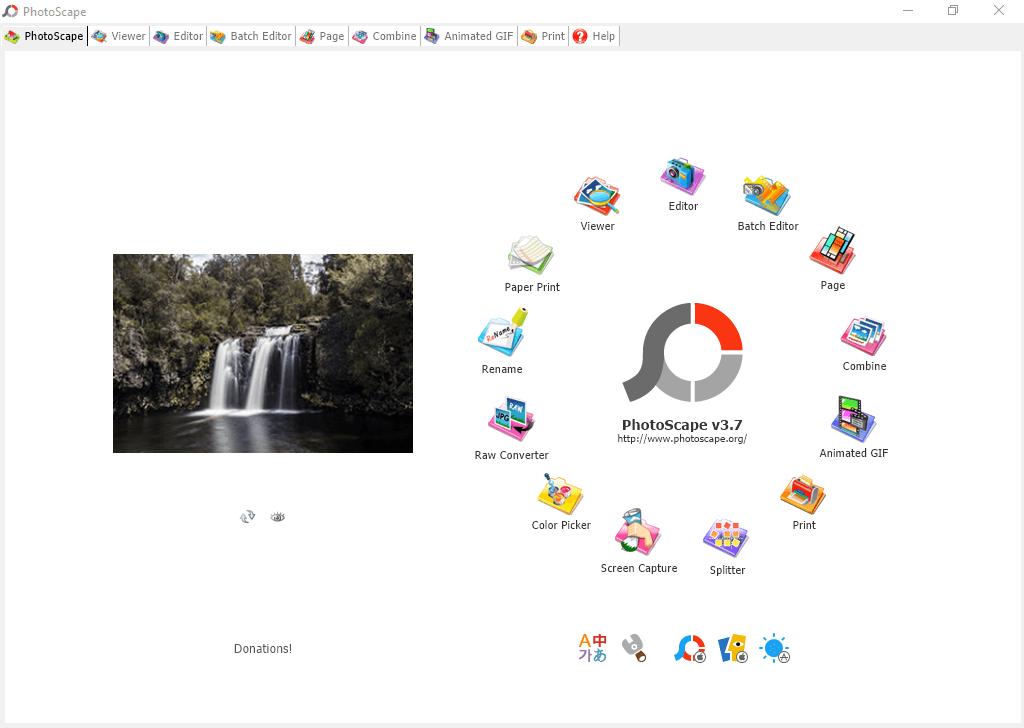Screen dimensions: 1024x728
Task: Click the Donations! link
Action: coord(263,649)
